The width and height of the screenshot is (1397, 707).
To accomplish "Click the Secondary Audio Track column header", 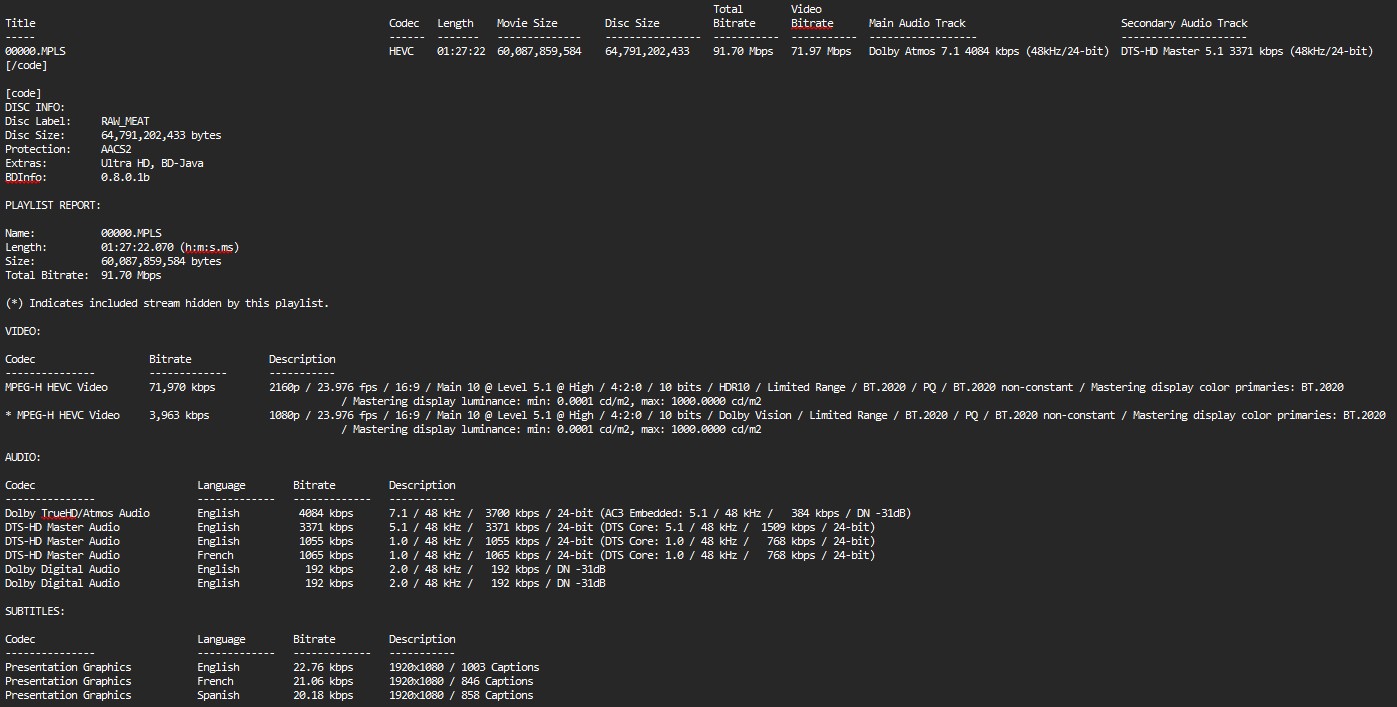I will pos(1184,23).
